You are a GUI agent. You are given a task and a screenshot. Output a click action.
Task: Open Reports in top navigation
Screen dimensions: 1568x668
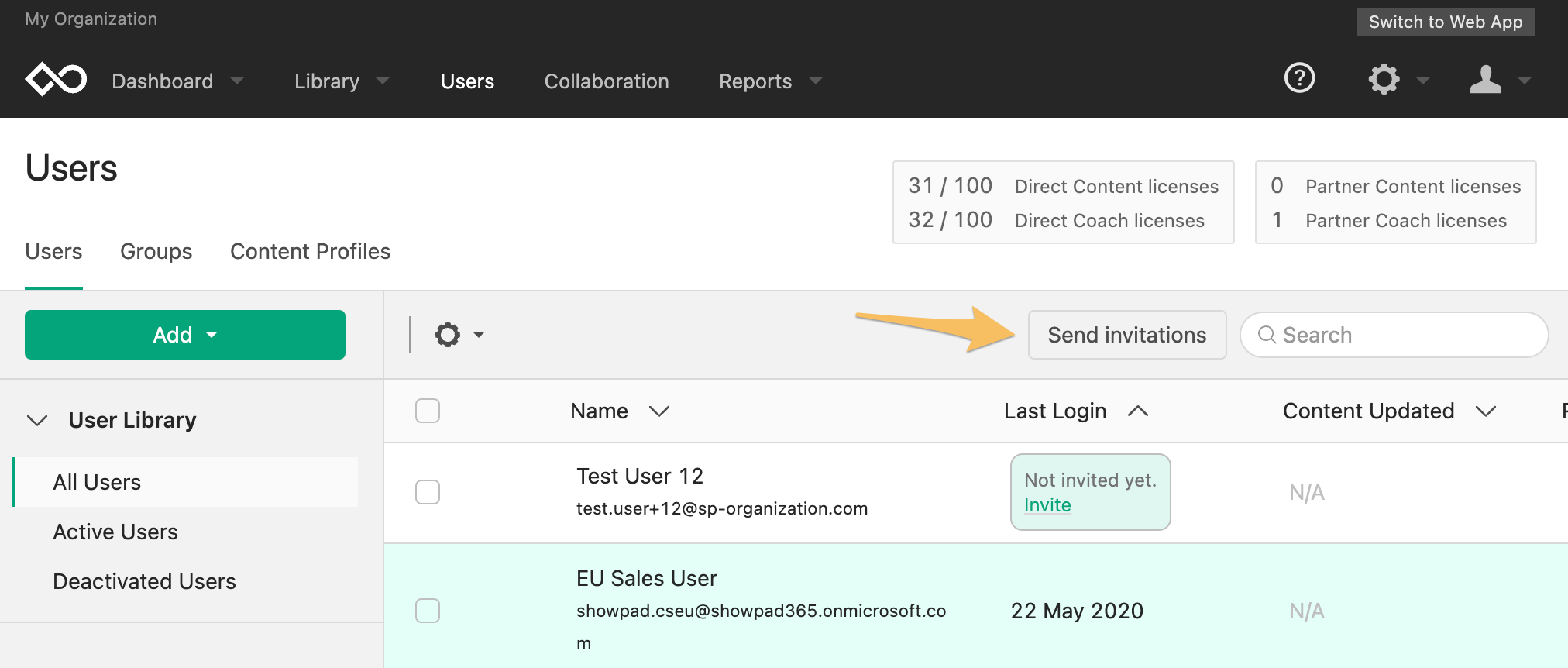(755, 81)
